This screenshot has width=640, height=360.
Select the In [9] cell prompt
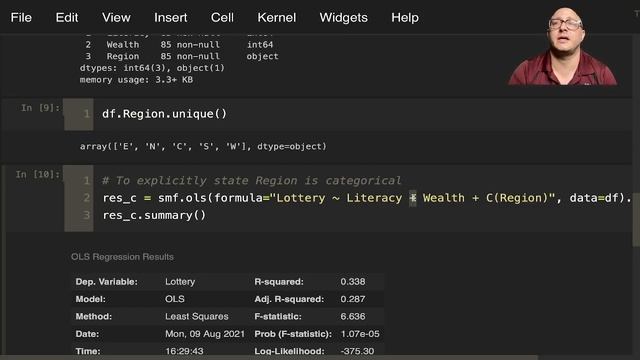pos(40,108)
